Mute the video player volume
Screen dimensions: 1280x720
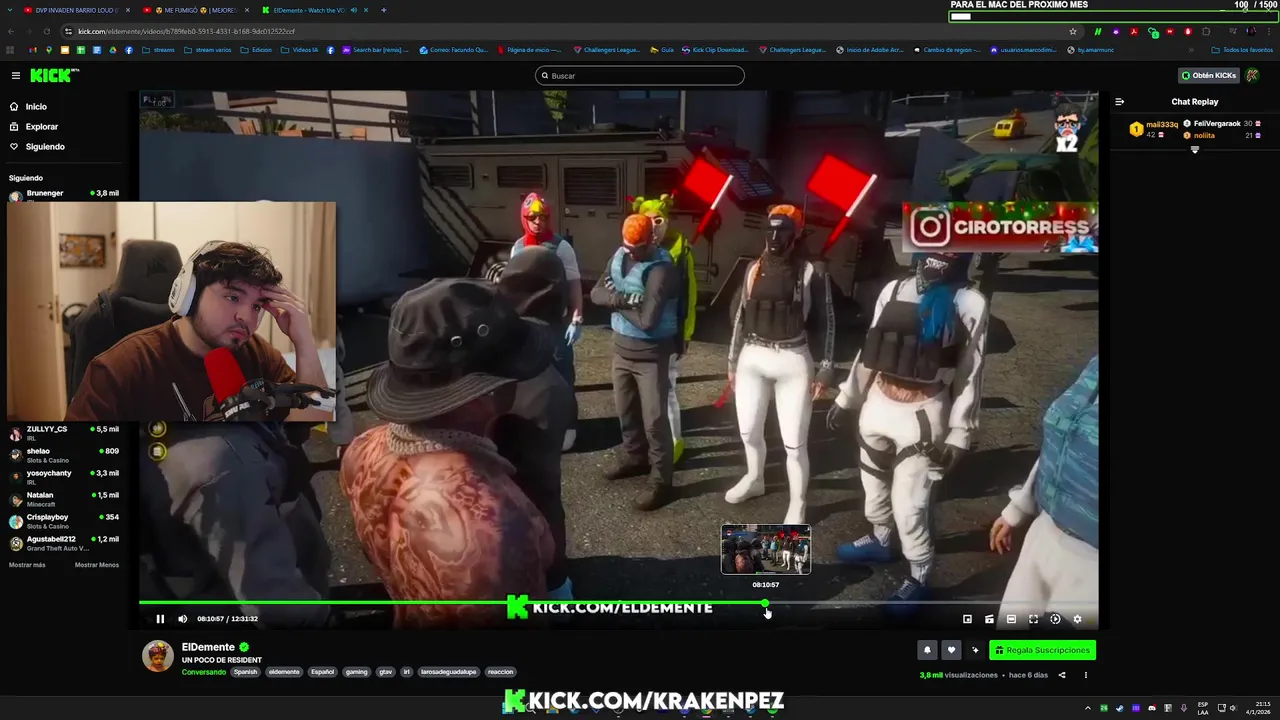(182, 619)
